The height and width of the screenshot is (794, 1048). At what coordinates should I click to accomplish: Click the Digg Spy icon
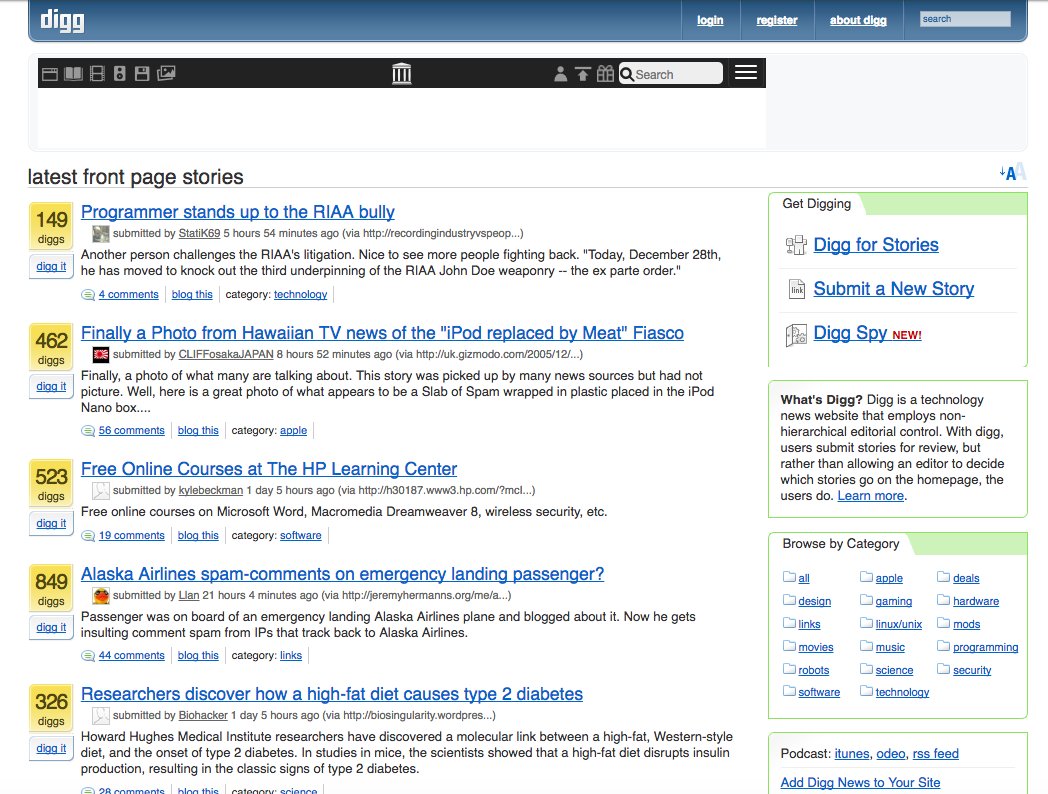(x=796, y=334)
